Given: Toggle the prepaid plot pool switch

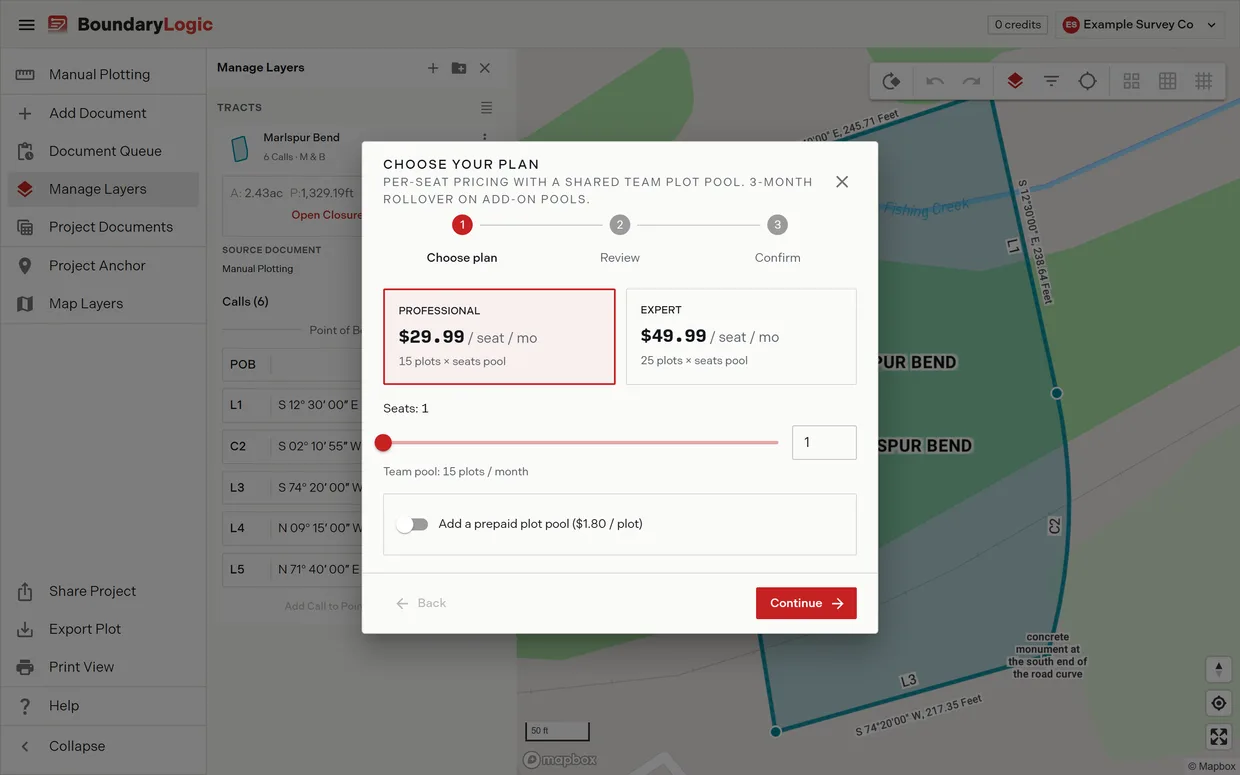Looking at the screenshot, I should pyautogui.click(x=412, y=524).
